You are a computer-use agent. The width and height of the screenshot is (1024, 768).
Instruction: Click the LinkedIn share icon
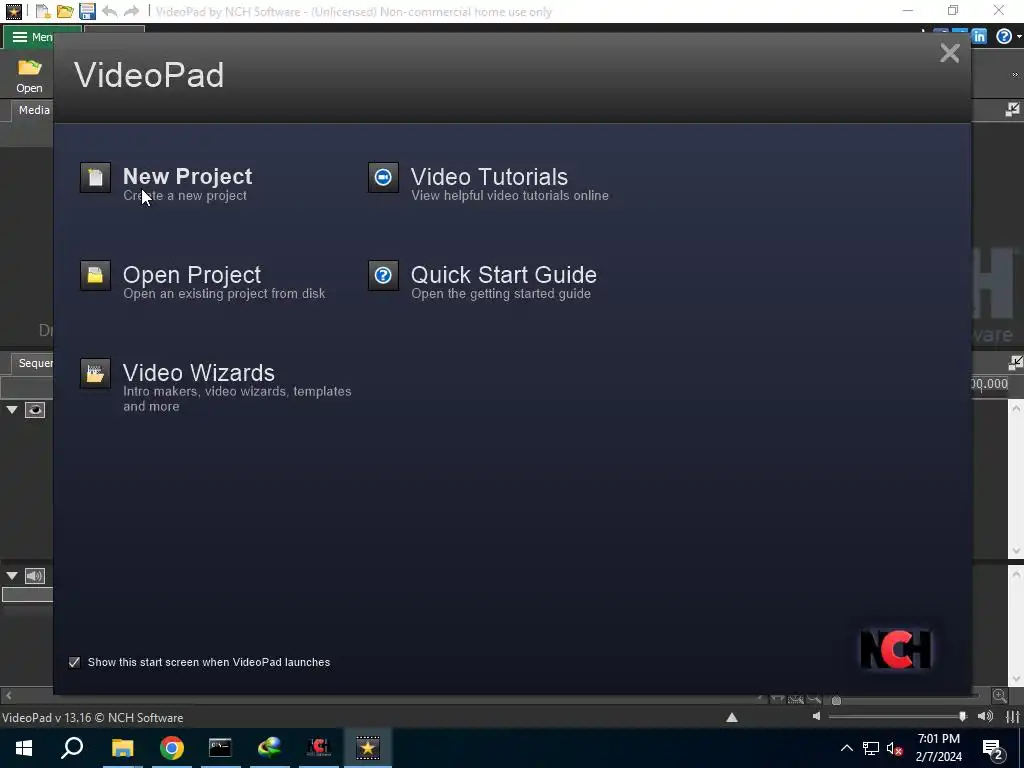979,37
